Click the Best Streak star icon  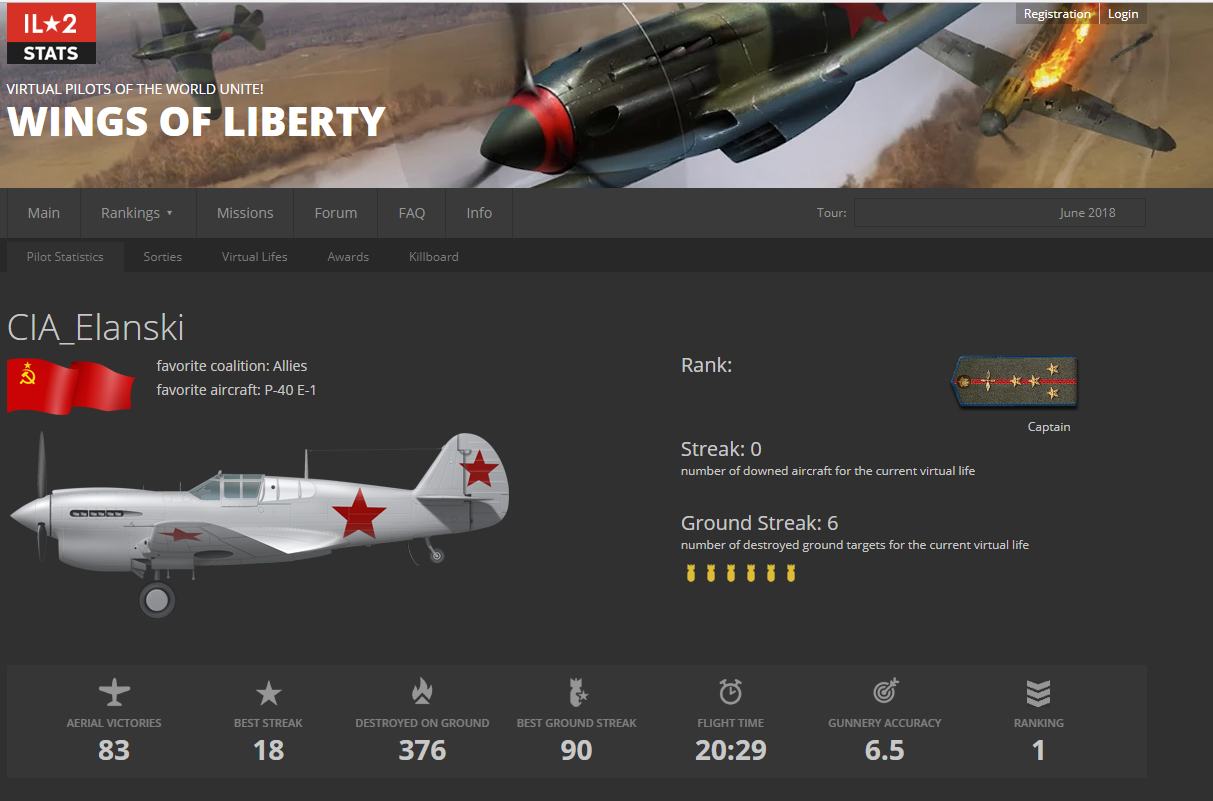click(268, 693)
